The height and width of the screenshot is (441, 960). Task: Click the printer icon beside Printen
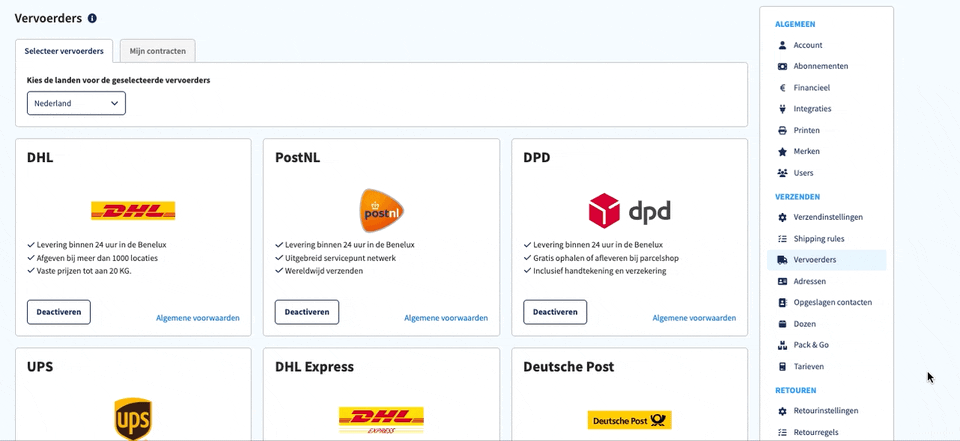[x=782, y=130]
